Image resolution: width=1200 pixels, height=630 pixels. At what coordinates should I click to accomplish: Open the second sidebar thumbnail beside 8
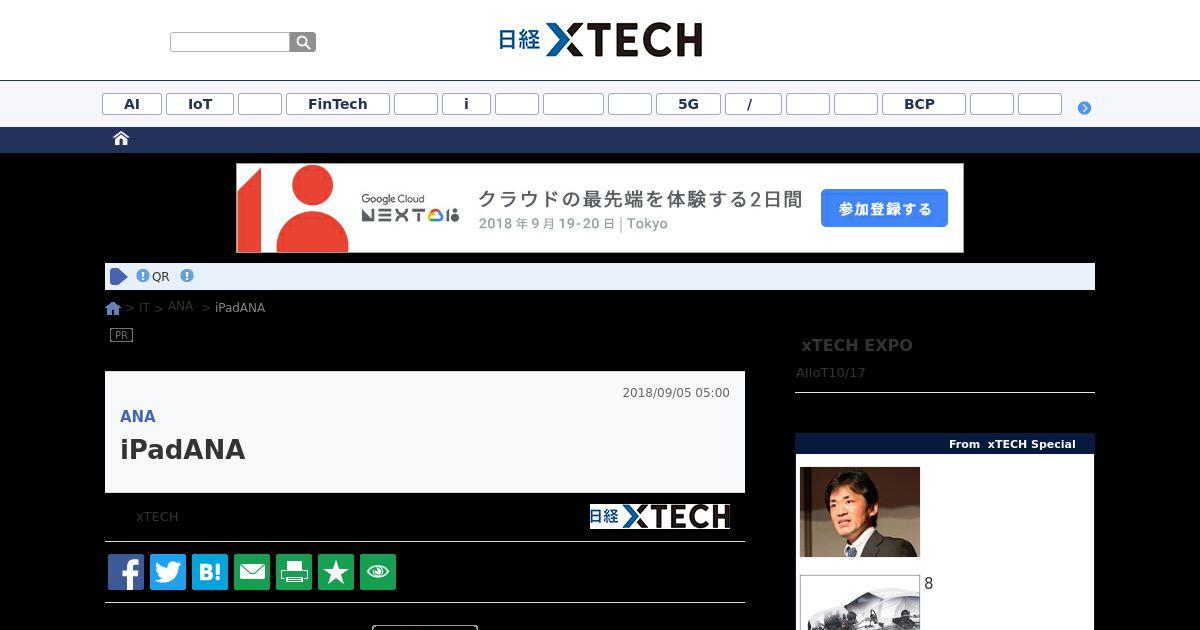tap(860, 603)
